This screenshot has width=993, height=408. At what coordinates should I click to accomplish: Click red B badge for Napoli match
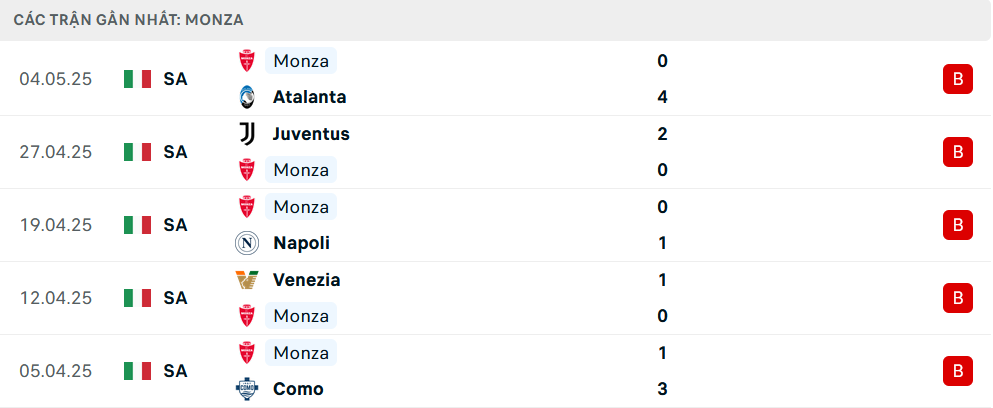click(x=958, y=225)
